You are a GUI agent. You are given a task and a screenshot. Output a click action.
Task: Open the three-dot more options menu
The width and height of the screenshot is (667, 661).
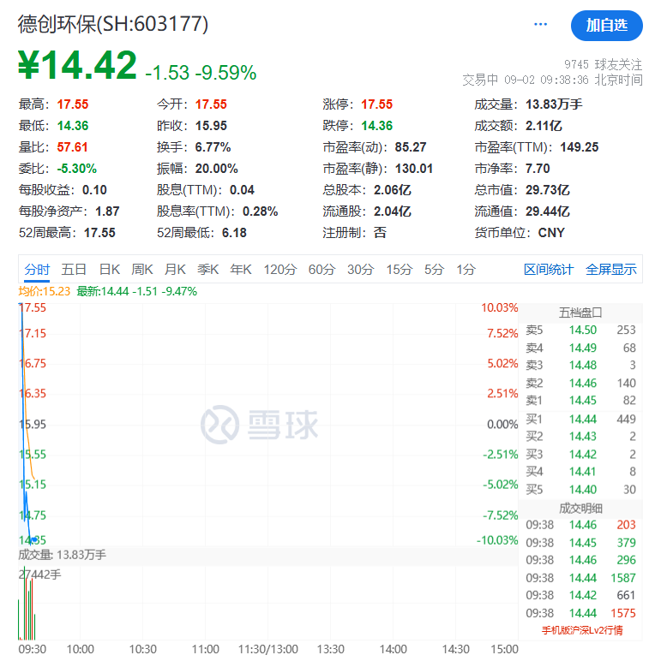pos(542,24)
